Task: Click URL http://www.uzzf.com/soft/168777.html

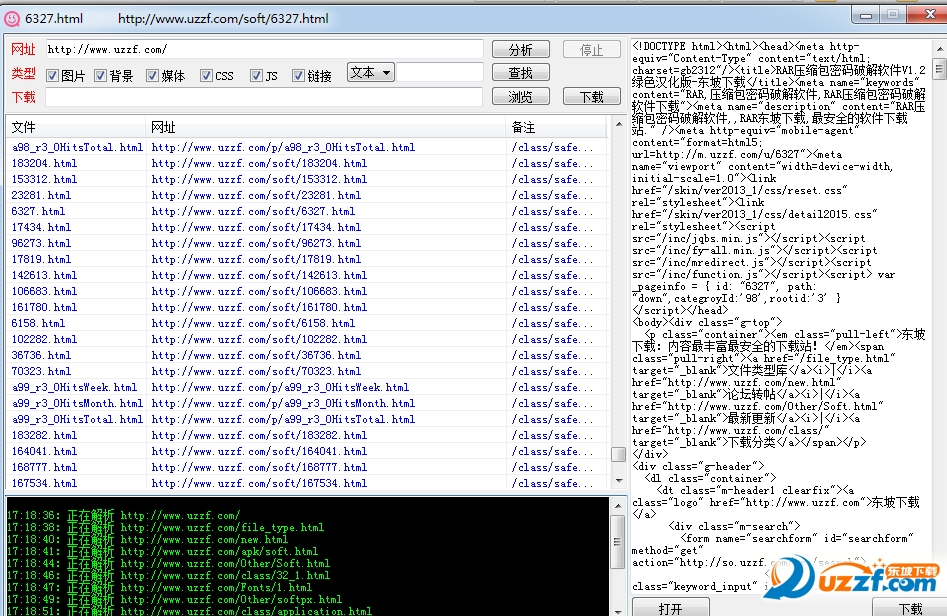Action: (x=259, y=467)
